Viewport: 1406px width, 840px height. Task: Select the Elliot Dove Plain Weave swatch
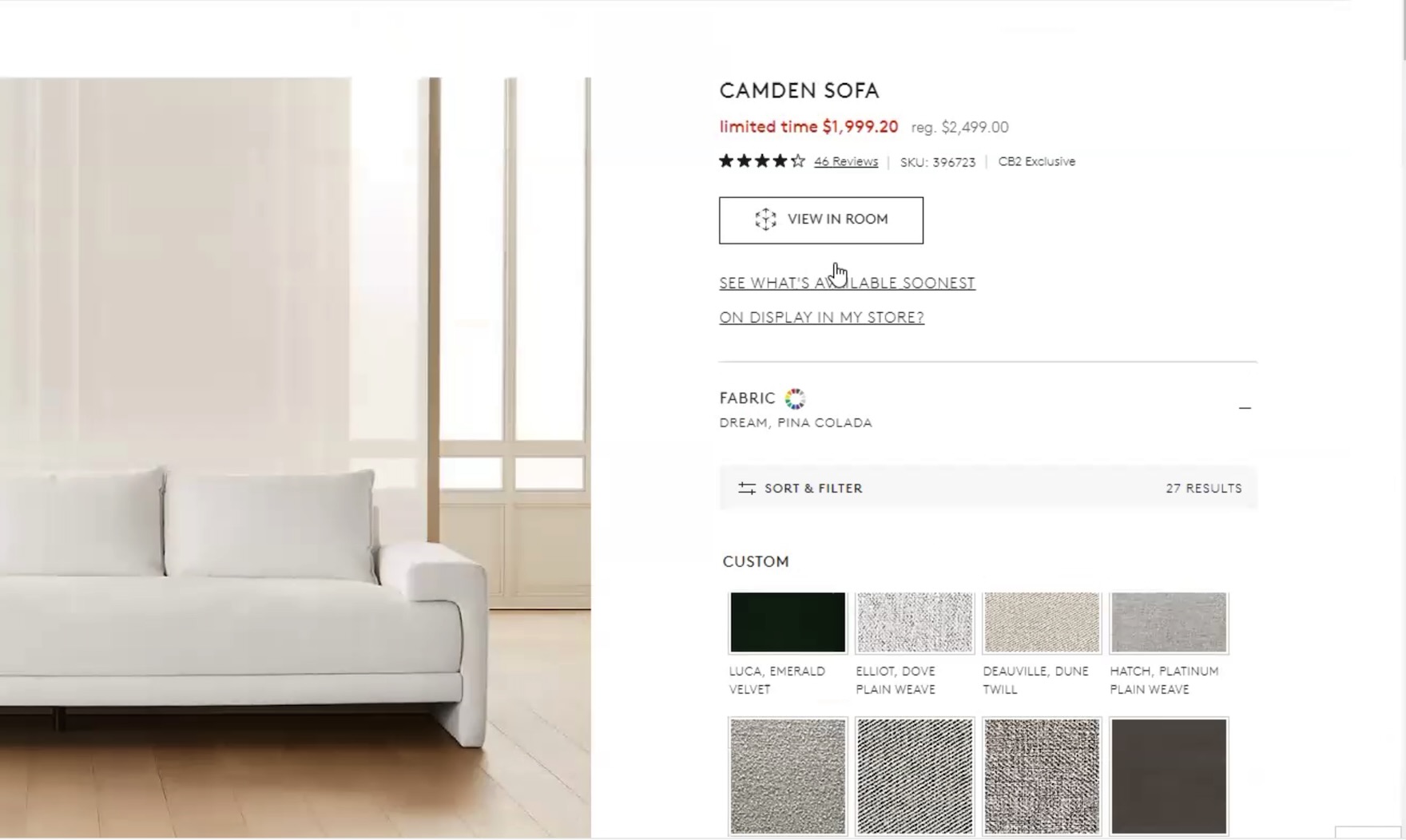click(915, 623)
